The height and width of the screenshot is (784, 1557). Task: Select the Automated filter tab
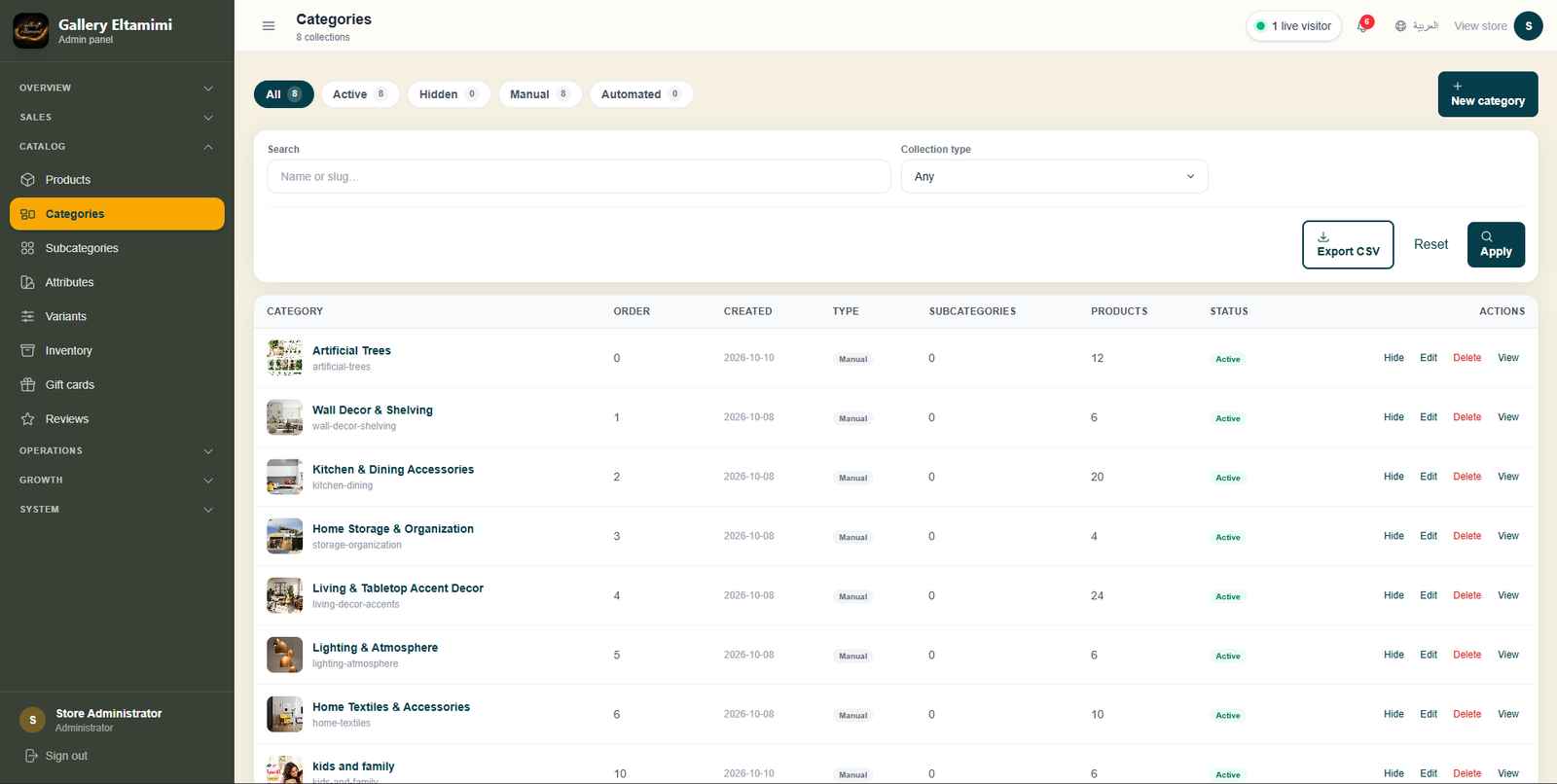tap(641, 94)
